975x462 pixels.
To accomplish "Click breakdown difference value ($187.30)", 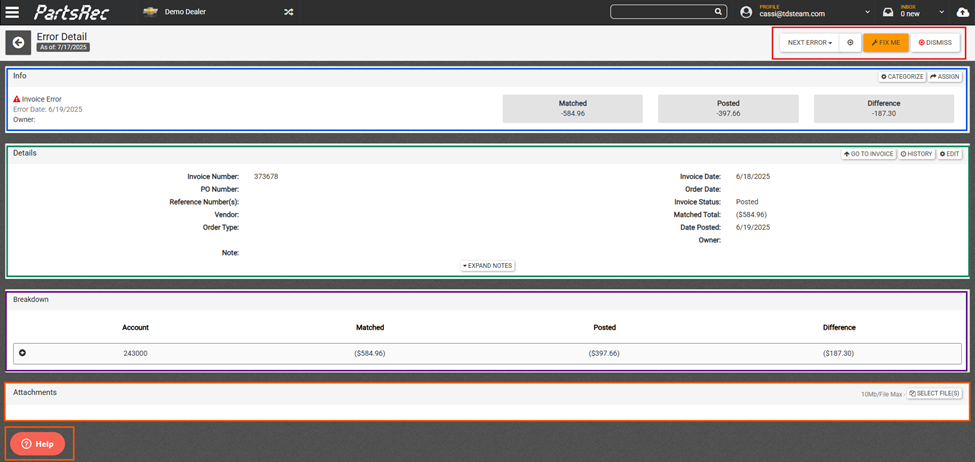I will click(838, 353).
